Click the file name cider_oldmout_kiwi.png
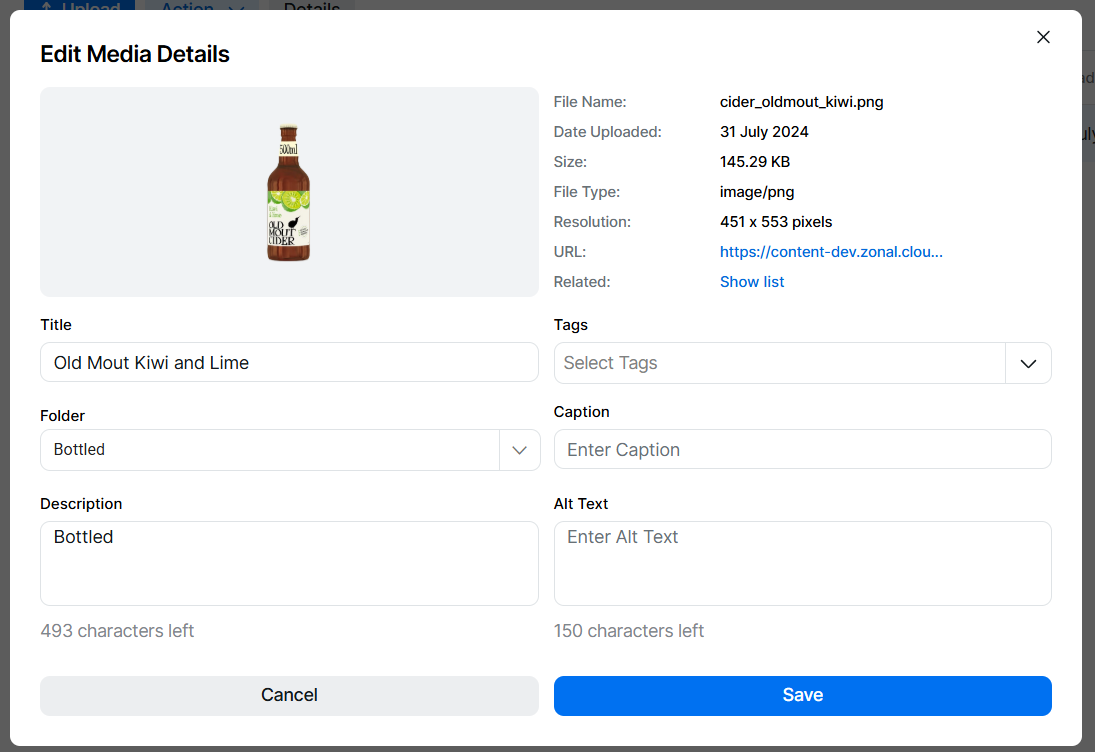Image resolution: width=1095 pixels, height=752 pixels. (x=802, y=102)
